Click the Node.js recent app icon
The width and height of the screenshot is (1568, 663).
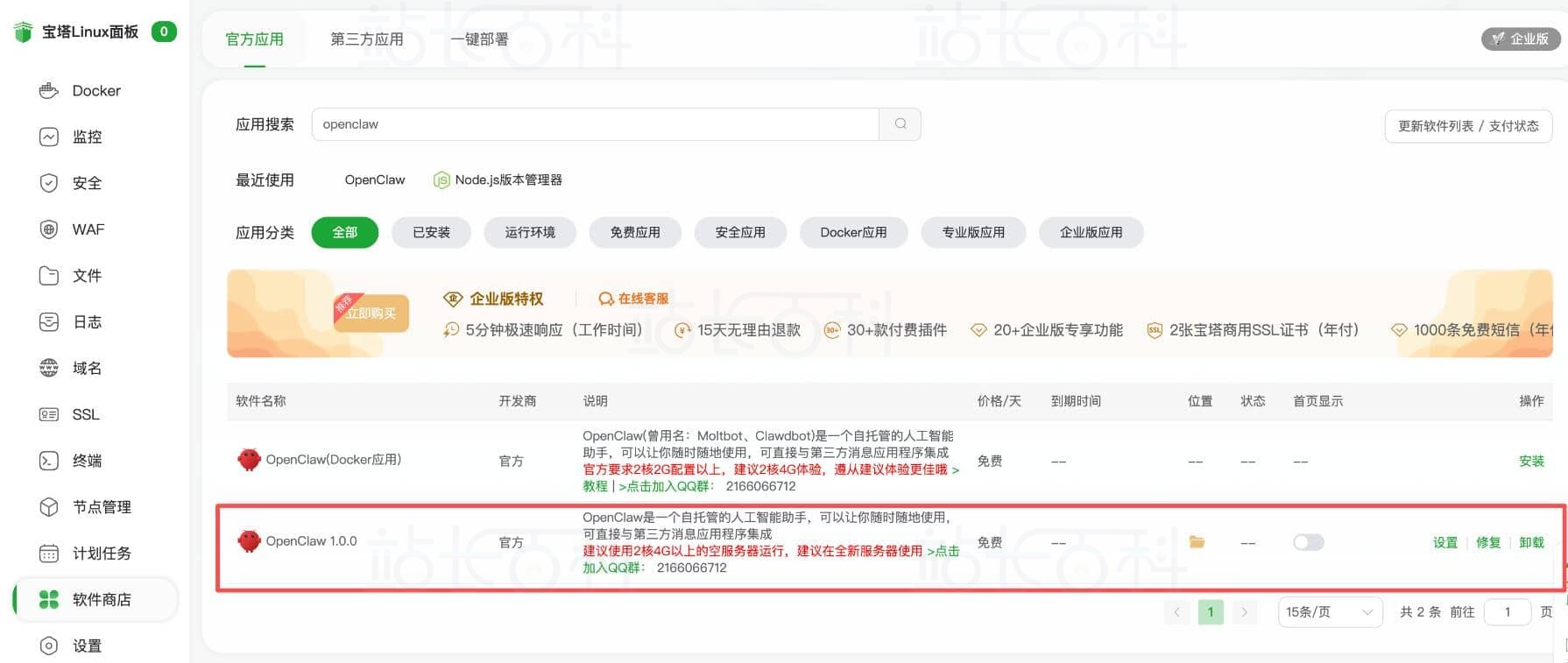click(441, 180)
